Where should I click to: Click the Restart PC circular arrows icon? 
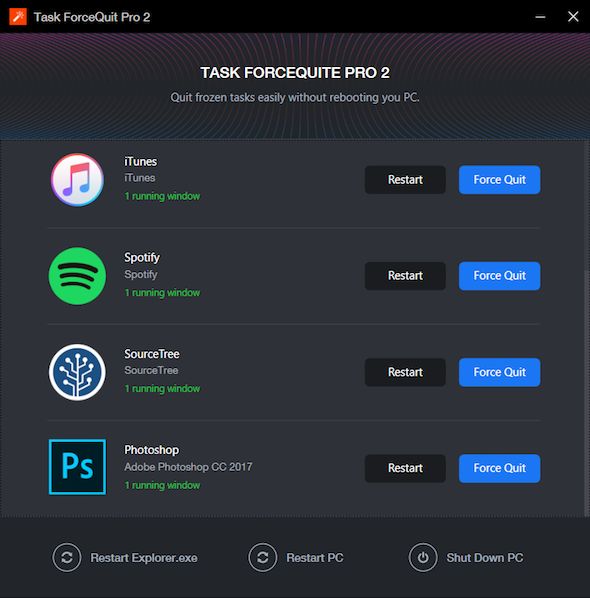click(262, 558)
